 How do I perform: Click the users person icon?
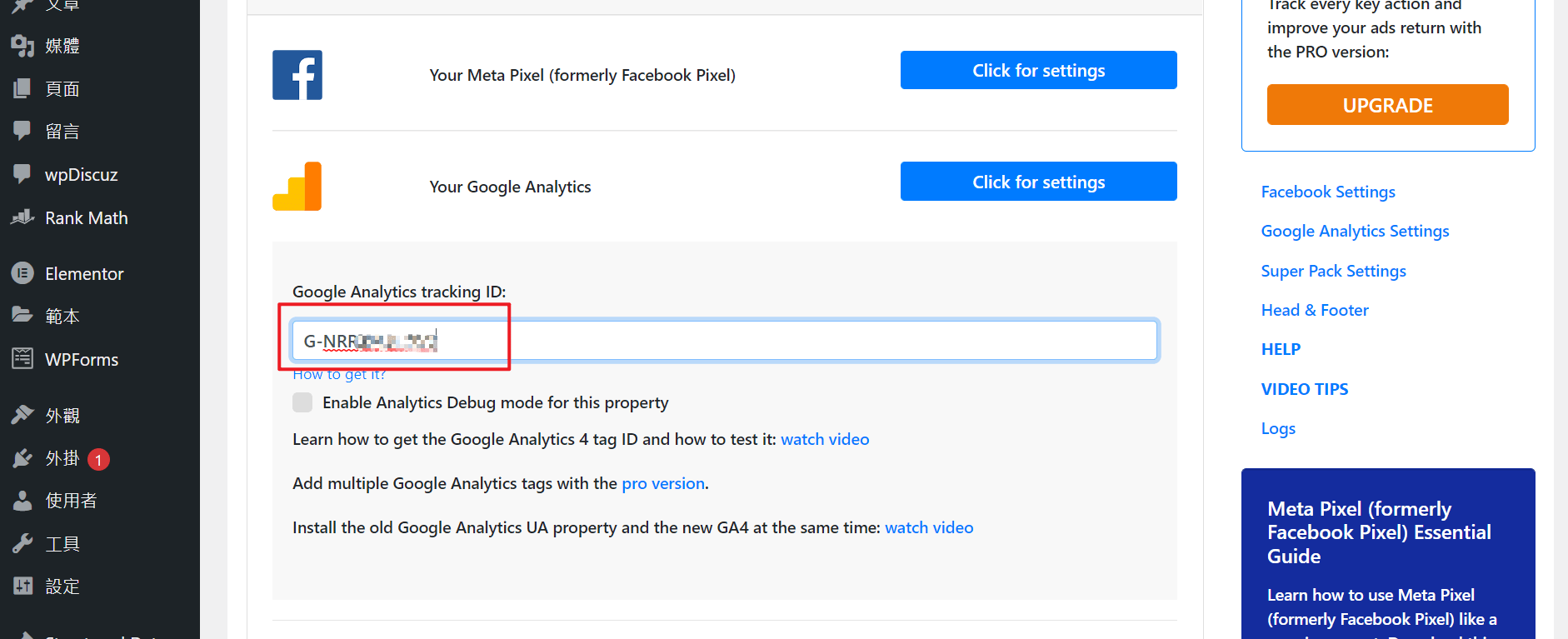pyautogui.click(x=22, y=501)
